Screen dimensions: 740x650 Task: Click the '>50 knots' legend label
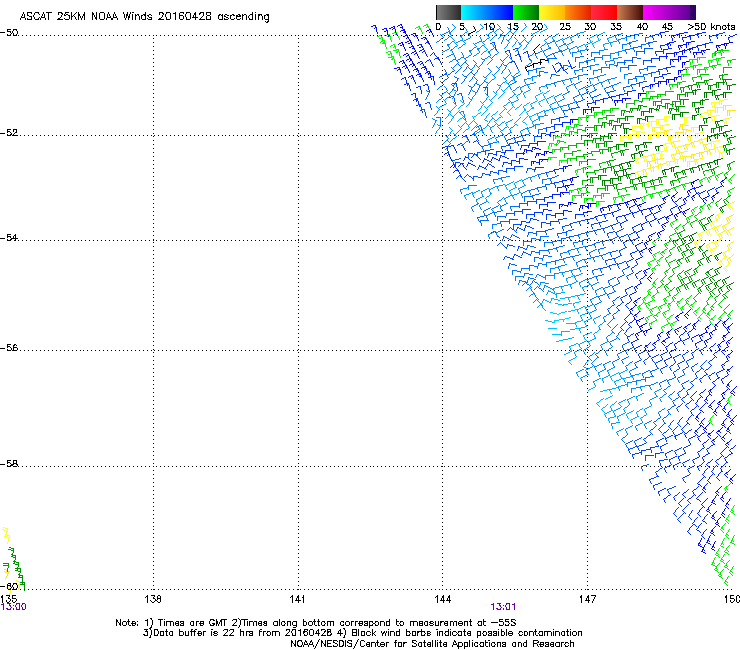tap(711, 27)
